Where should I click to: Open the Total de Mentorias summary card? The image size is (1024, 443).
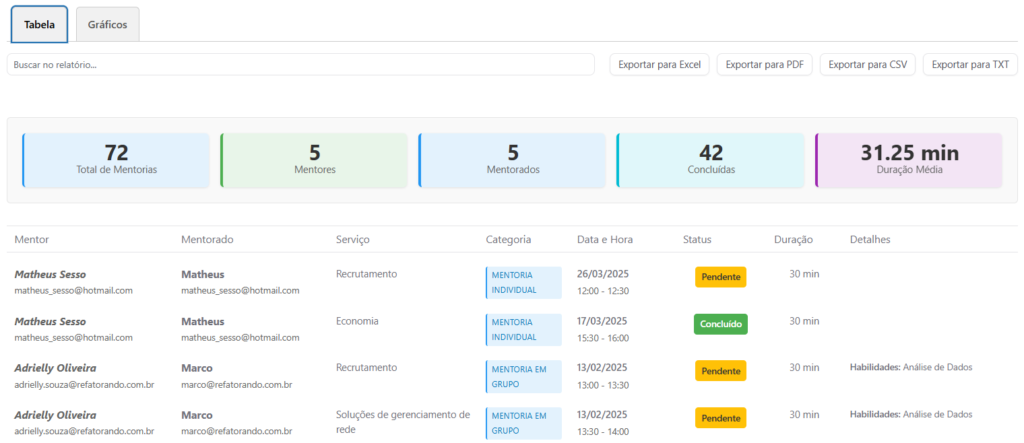coord(116,160)
